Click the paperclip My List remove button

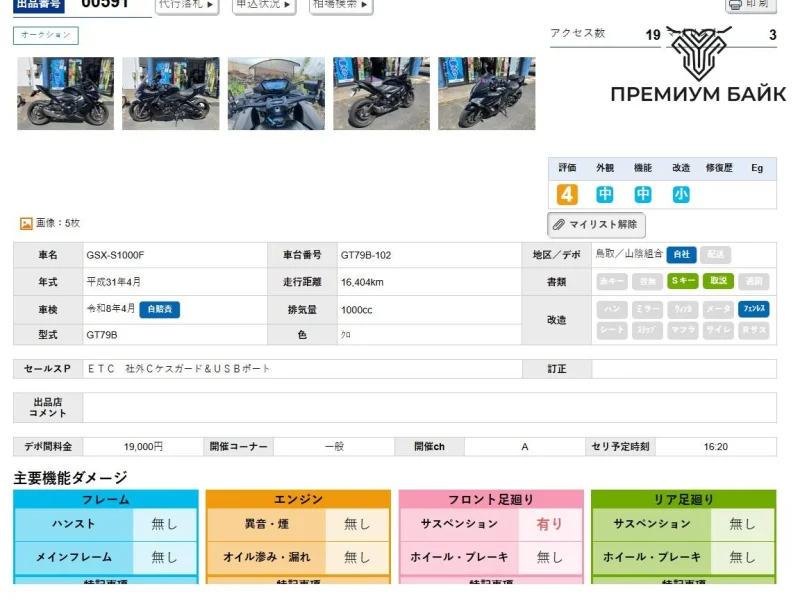click(x=596, y=225)
